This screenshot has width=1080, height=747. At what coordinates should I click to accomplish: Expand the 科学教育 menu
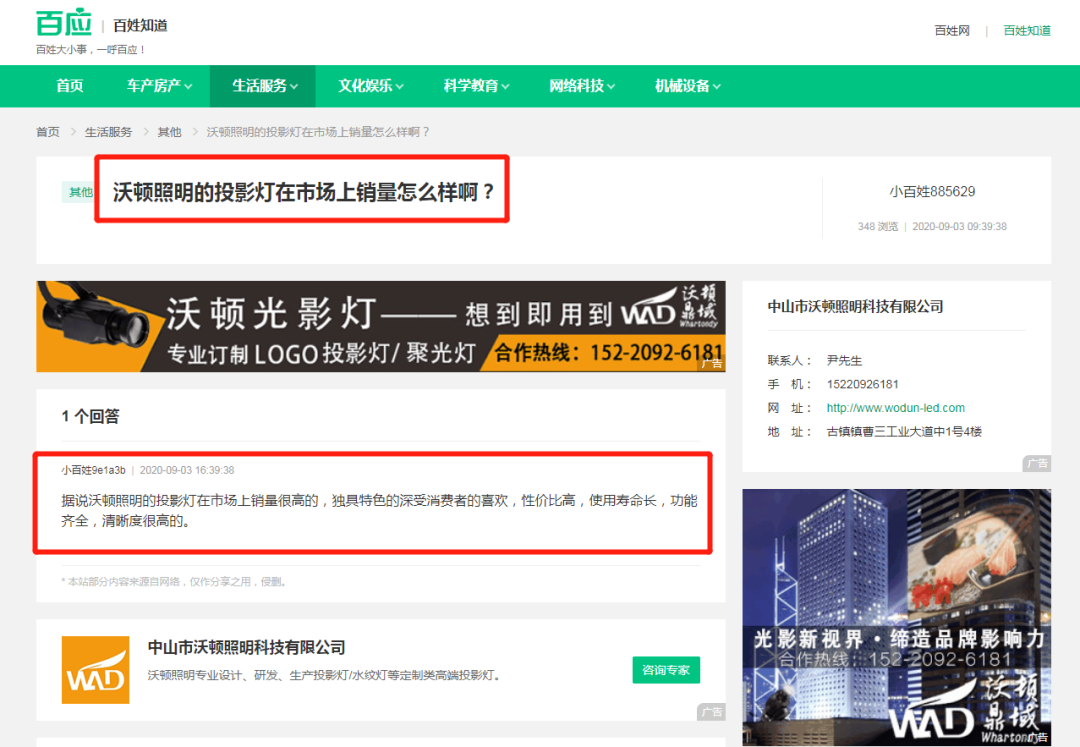click(x=476, y=86)
